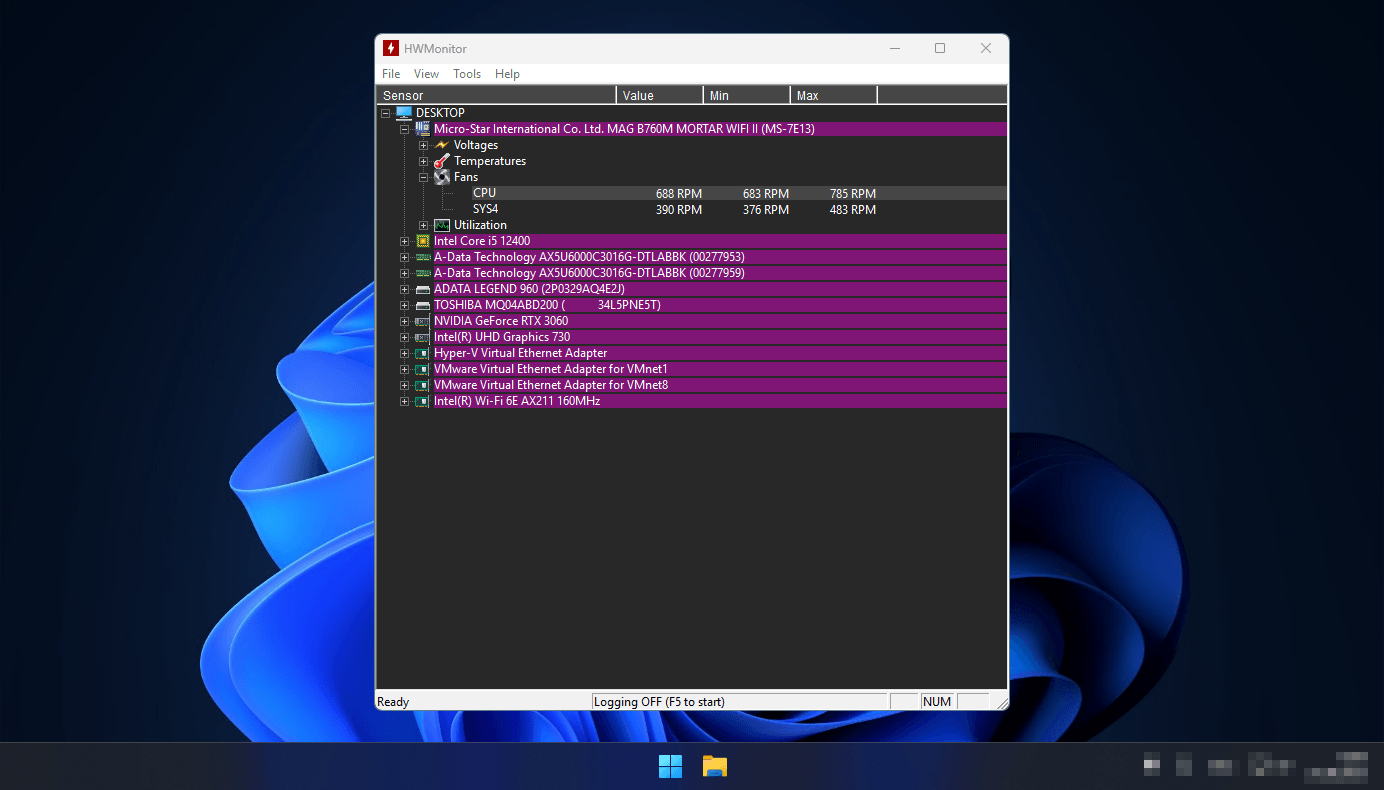The height and width of the screenshot is (790, 1384).
Task: Click the Value column header
Action: [x=660, y=95]
